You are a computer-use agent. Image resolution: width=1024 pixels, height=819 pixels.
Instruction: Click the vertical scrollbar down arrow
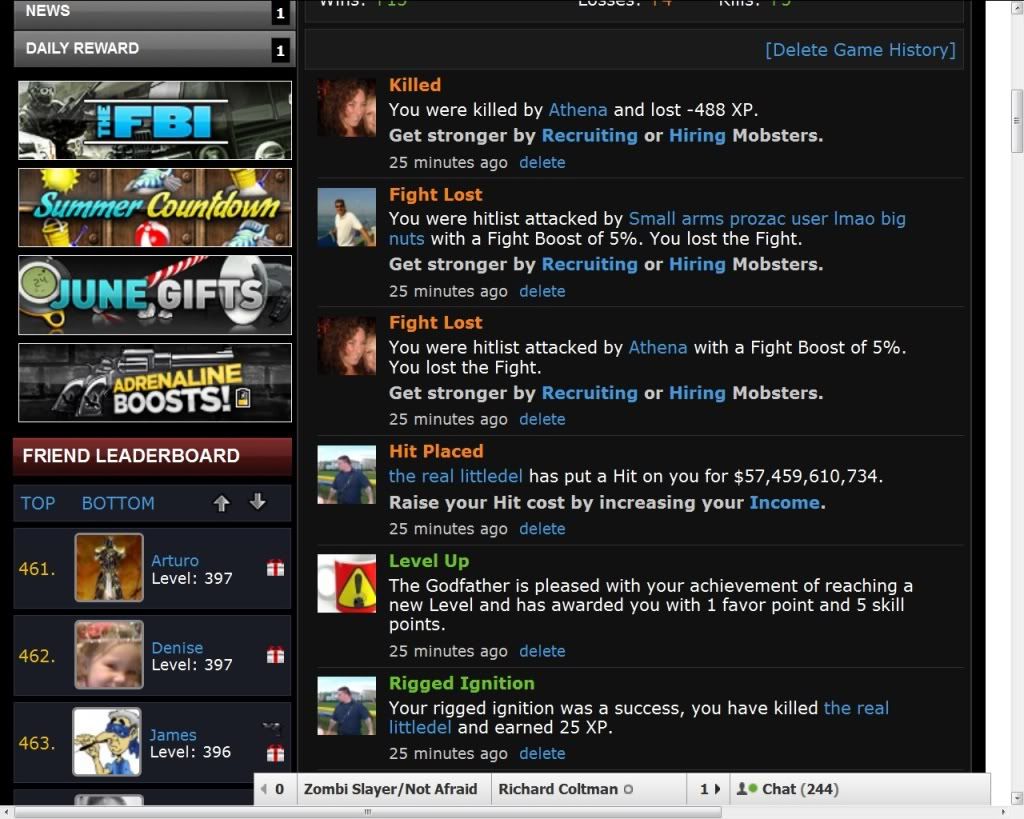[1016, 797]
